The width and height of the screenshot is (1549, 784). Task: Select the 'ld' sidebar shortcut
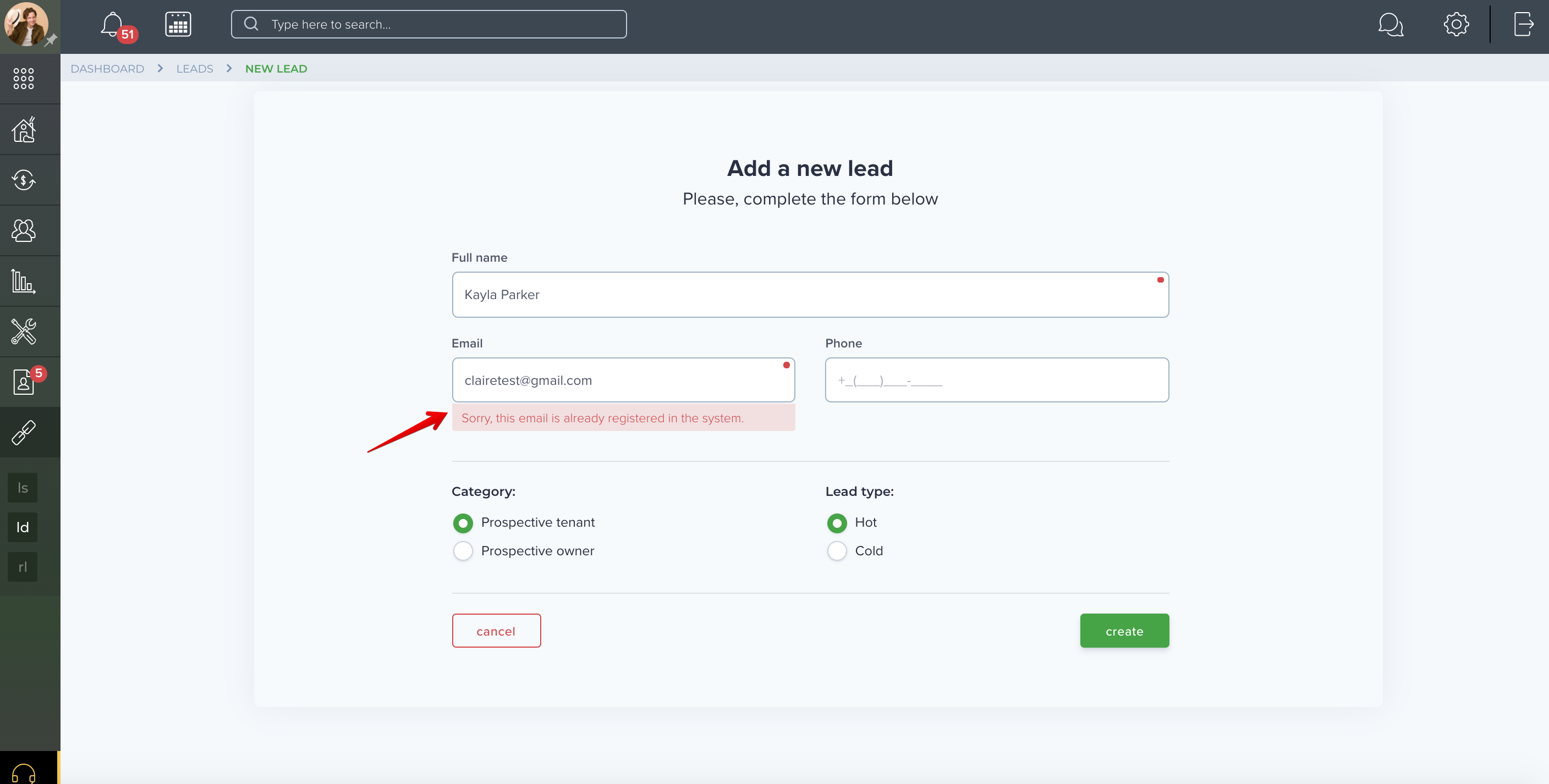(x=22, y=527)
